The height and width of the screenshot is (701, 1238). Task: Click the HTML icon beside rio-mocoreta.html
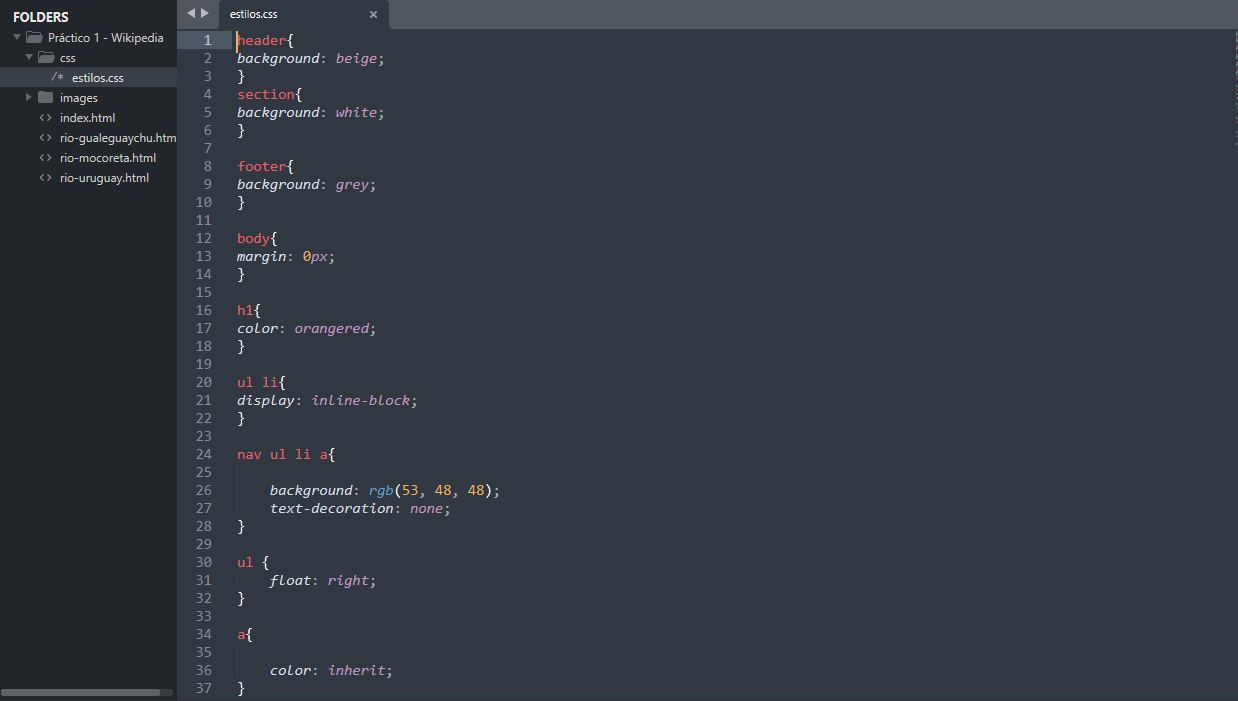[46, 158]
